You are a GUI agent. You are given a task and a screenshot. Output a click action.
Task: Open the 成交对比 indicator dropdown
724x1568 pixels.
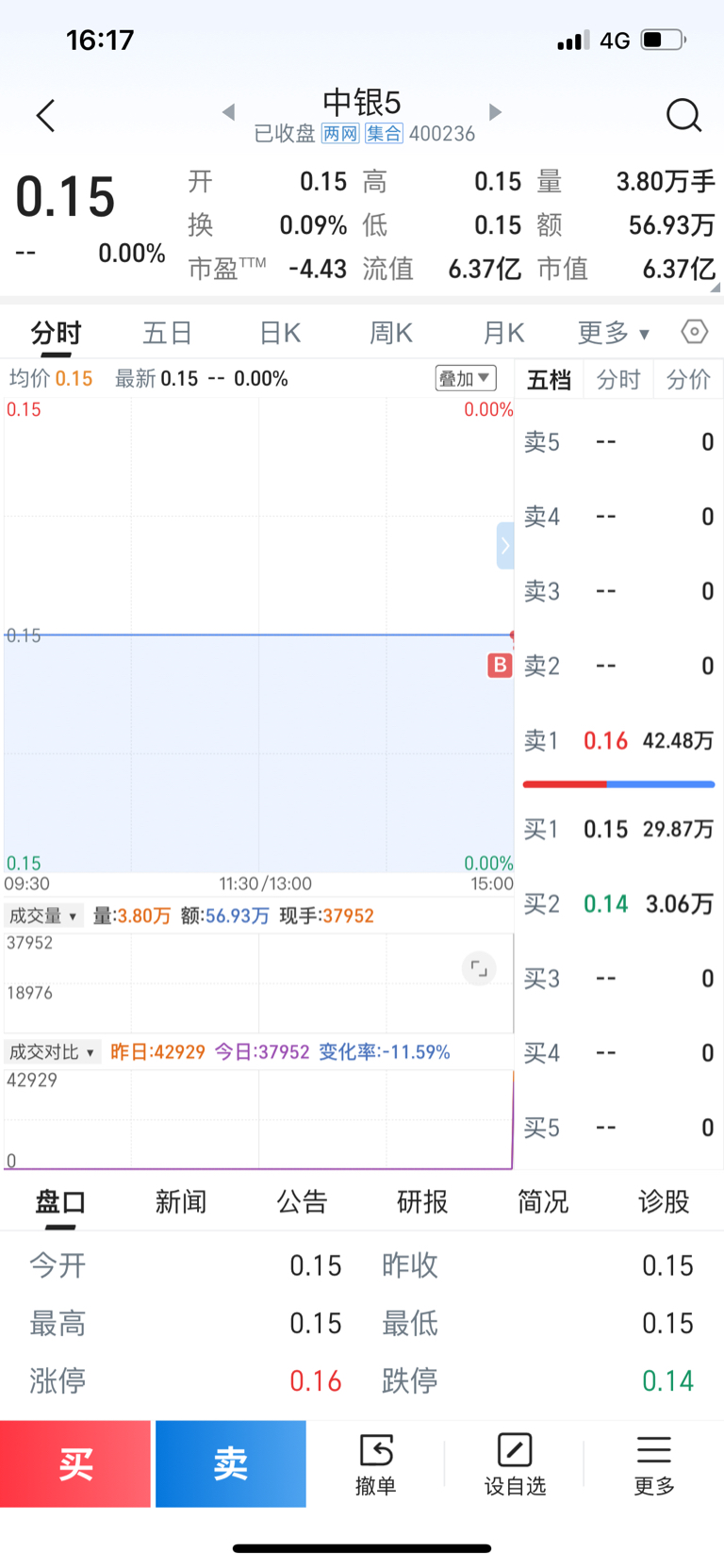point(52,1051)
